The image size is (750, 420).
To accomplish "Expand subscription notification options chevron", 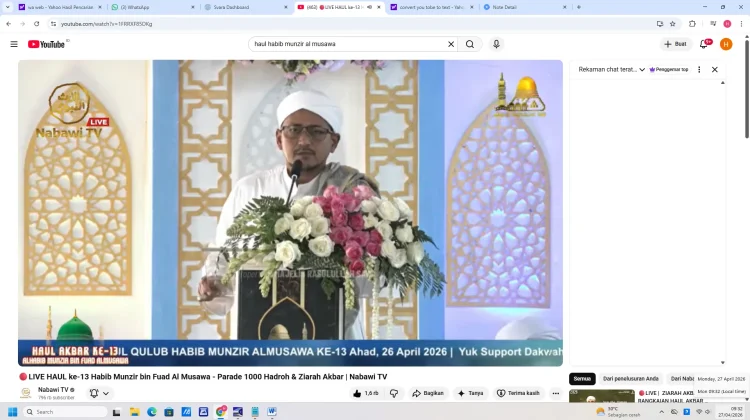I will [106, 393].
